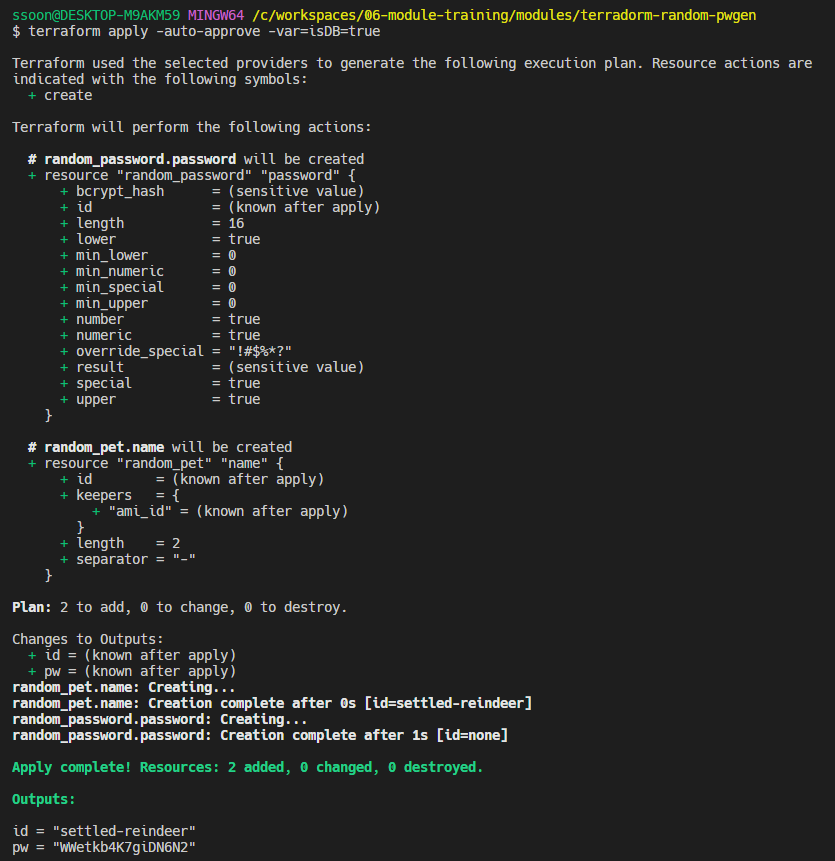Click the '+ create' symbol legend line
Viewport: 835px width, 861px height.
tap(60, 95)
